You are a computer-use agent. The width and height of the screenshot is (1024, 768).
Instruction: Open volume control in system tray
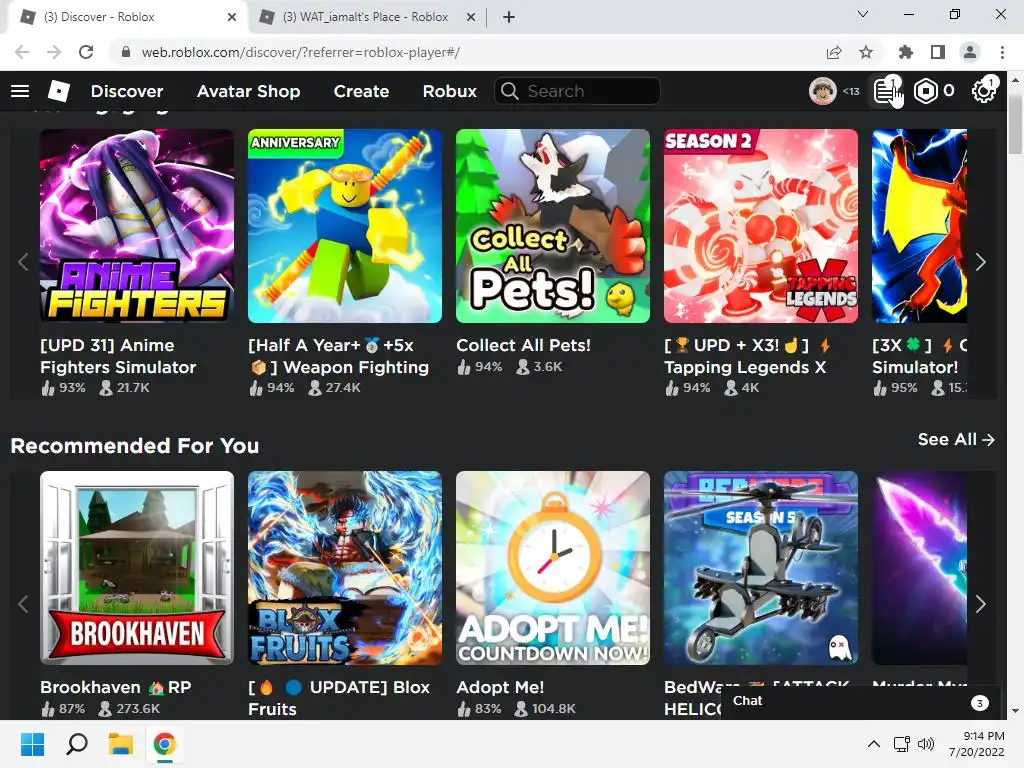pyautogui.click(x=926, y=744)
